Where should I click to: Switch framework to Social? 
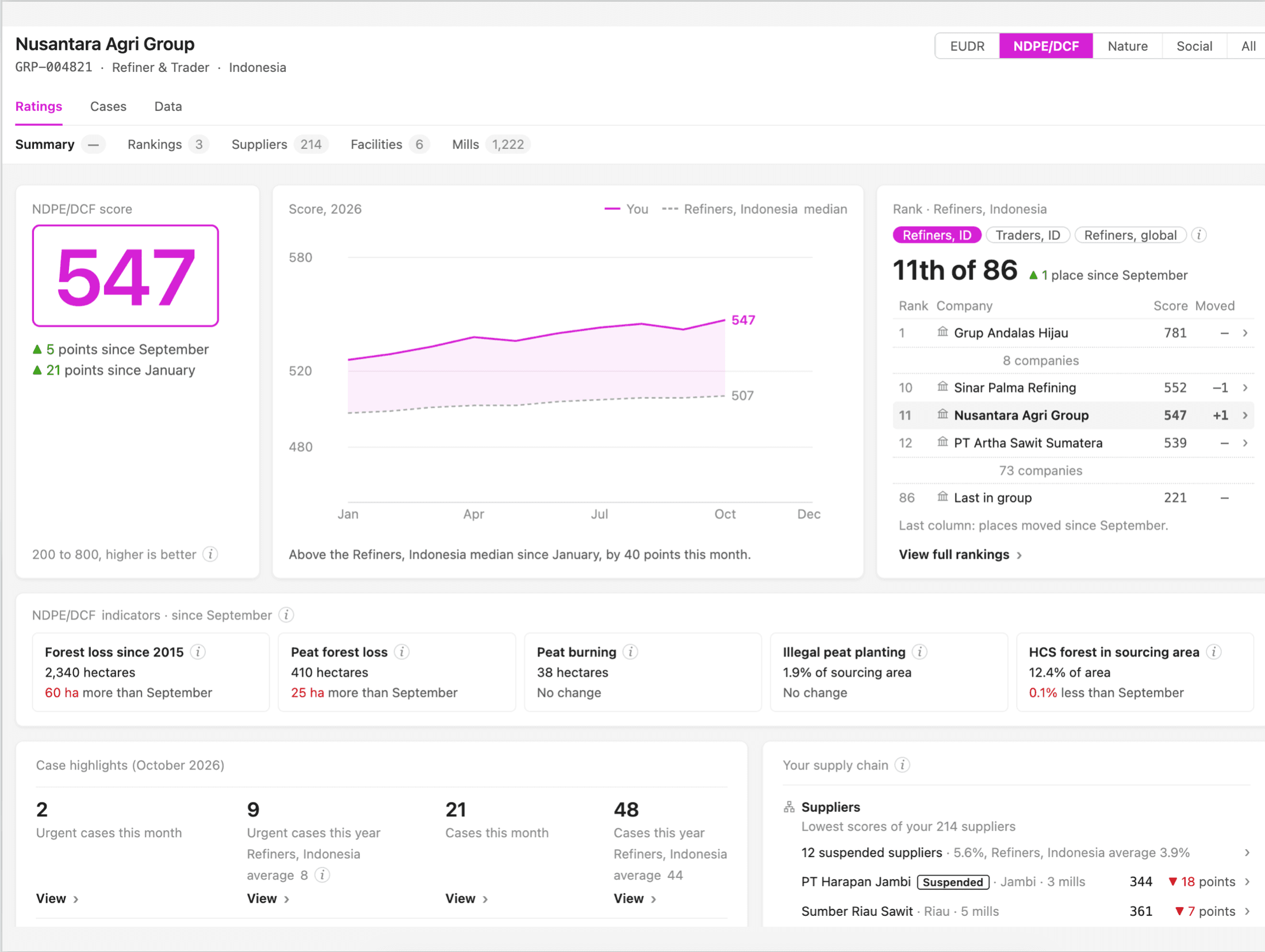tap(1194, 46)
